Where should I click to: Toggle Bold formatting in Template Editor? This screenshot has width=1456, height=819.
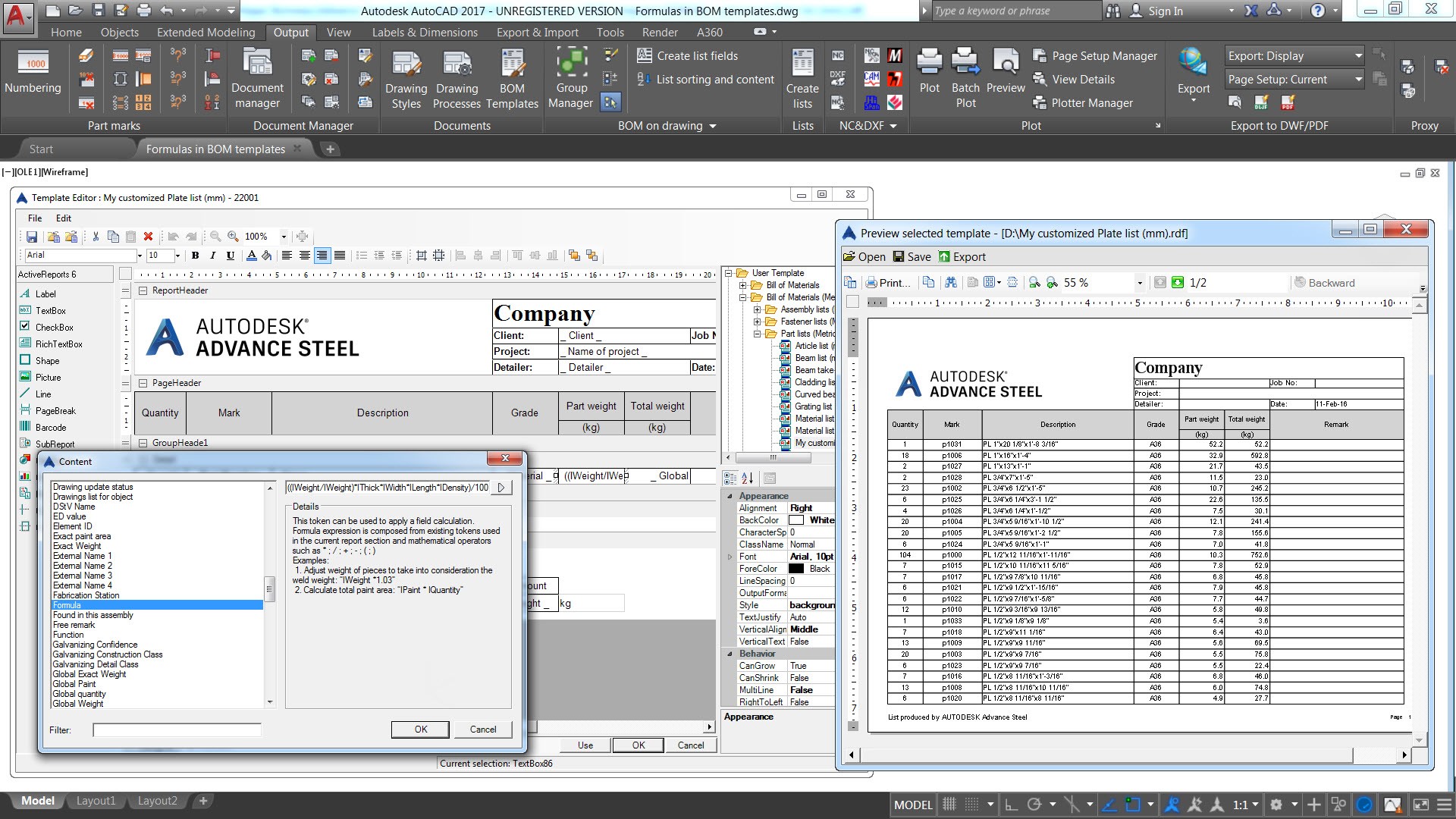tap(195, 256)
